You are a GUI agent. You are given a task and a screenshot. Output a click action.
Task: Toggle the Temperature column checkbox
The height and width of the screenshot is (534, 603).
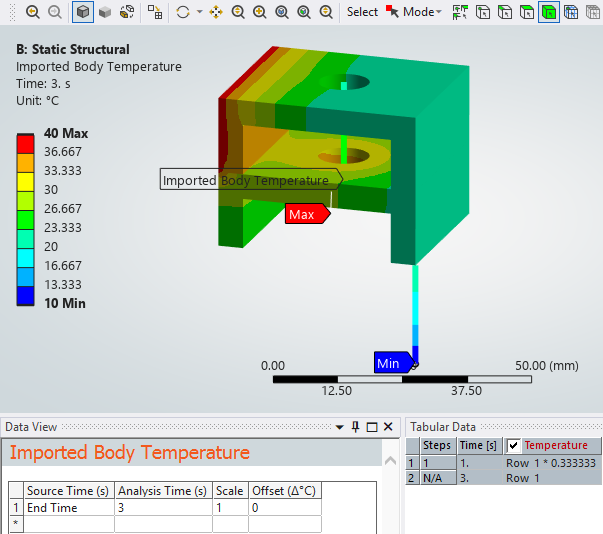click(513, 446)
